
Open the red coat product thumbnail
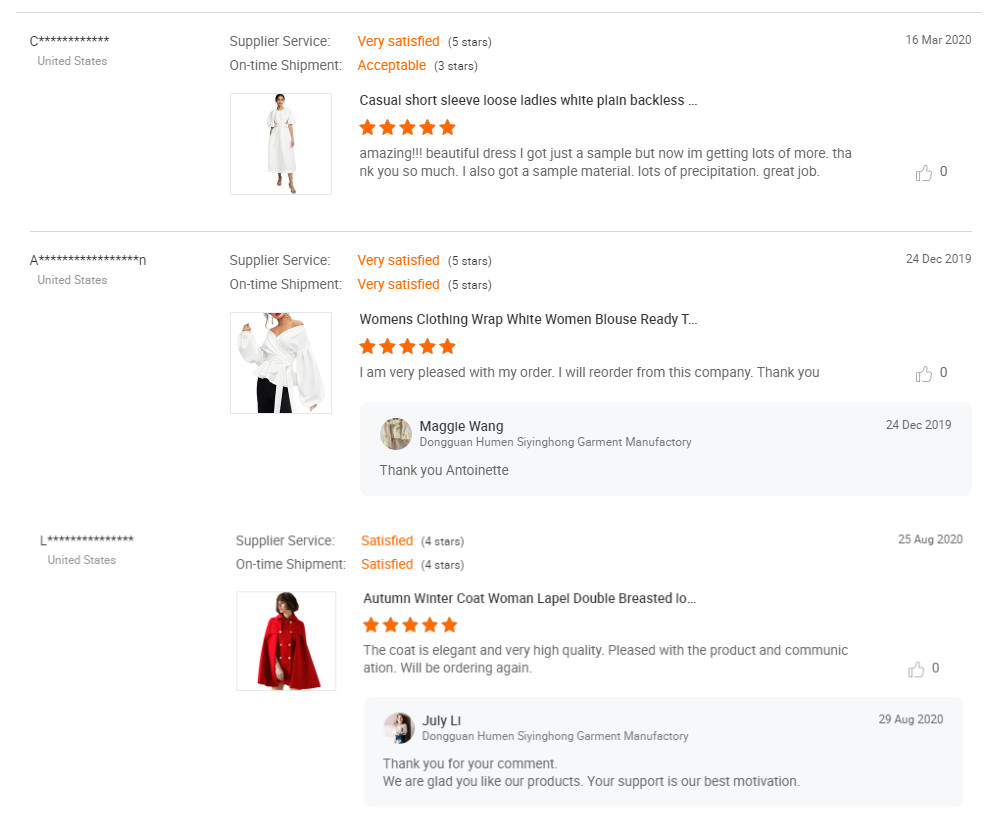(286, 641)
